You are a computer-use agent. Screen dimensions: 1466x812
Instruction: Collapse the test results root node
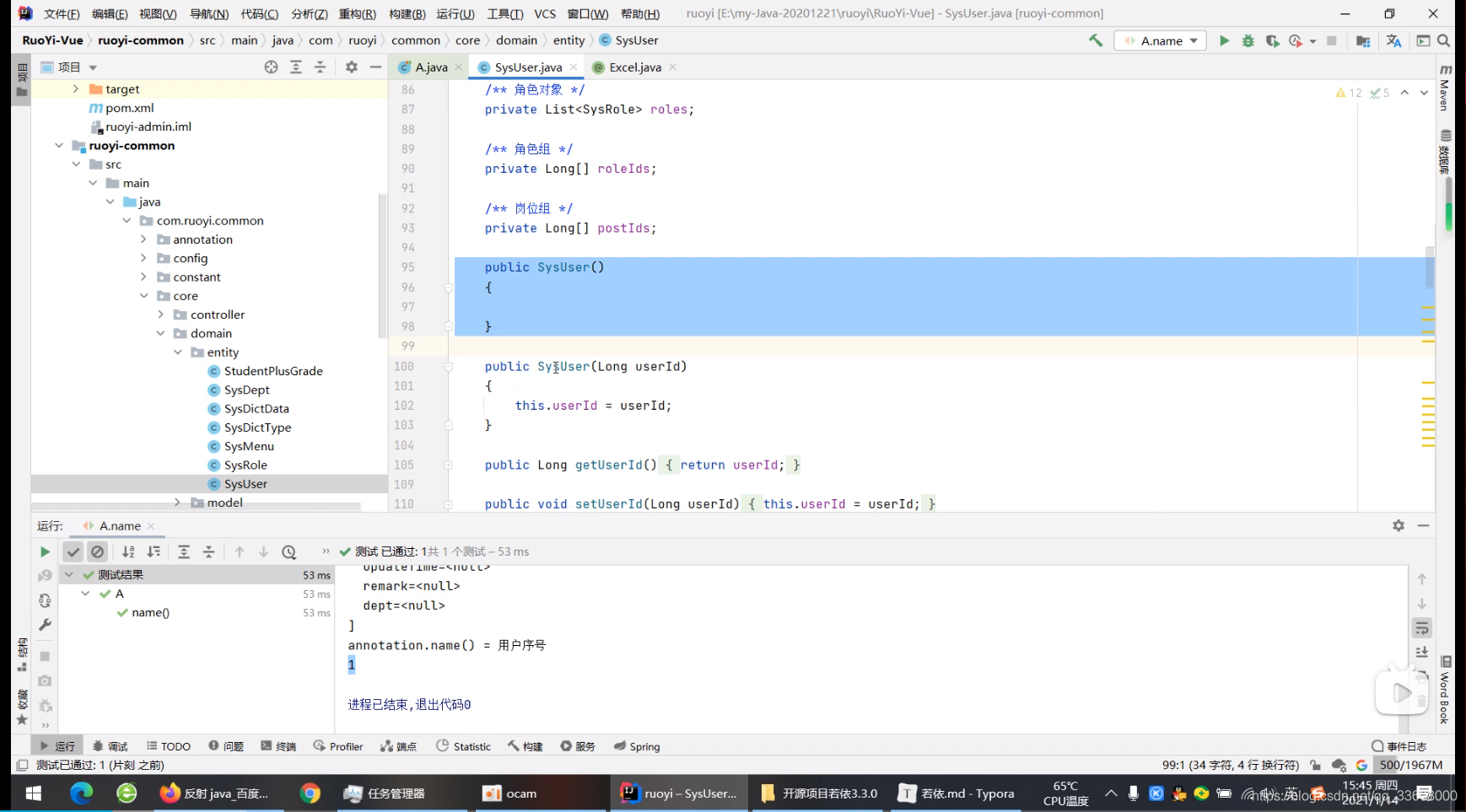tap(69, 574)
